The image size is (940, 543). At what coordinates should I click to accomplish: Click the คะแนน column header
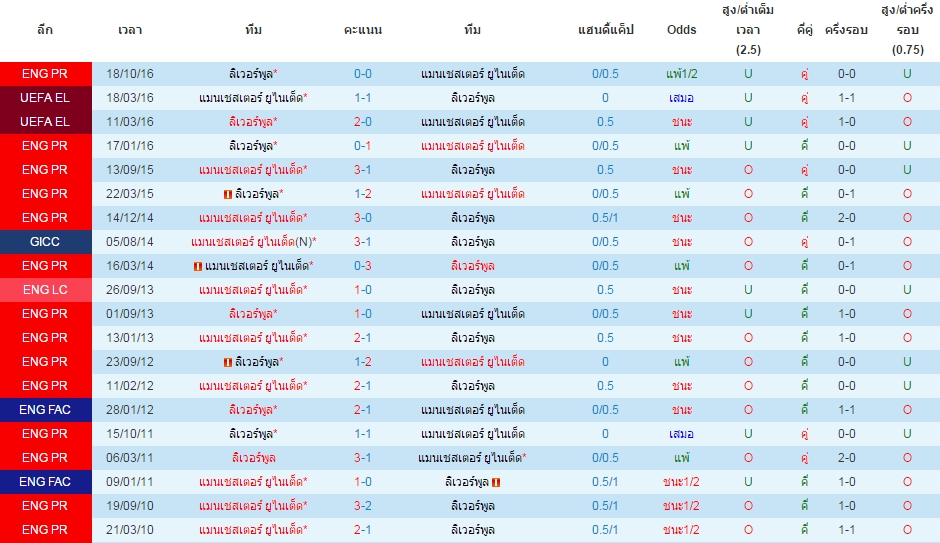point(363,29)
